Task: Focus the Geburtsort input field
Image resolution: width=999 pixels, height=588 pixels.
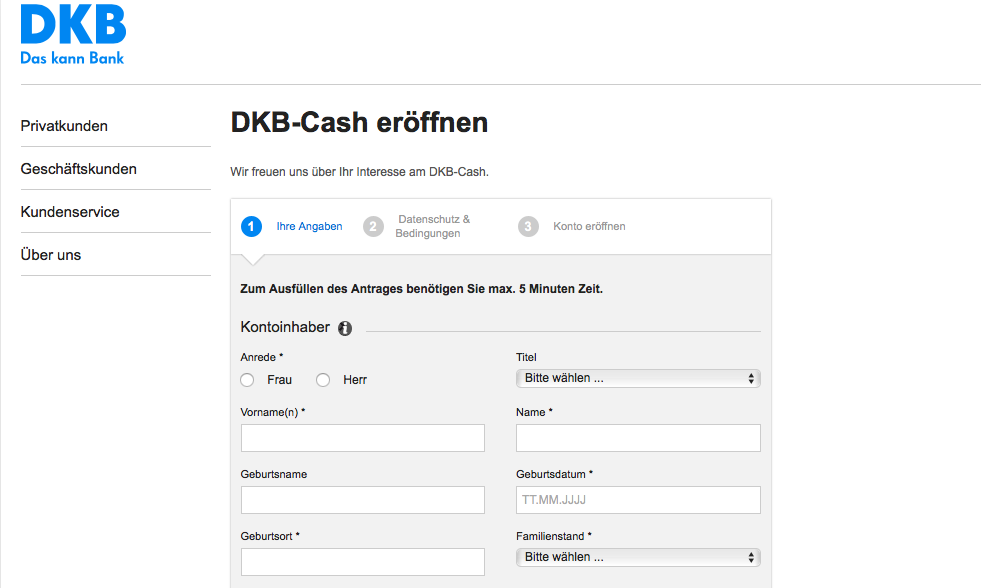Action: click(363, 562)
